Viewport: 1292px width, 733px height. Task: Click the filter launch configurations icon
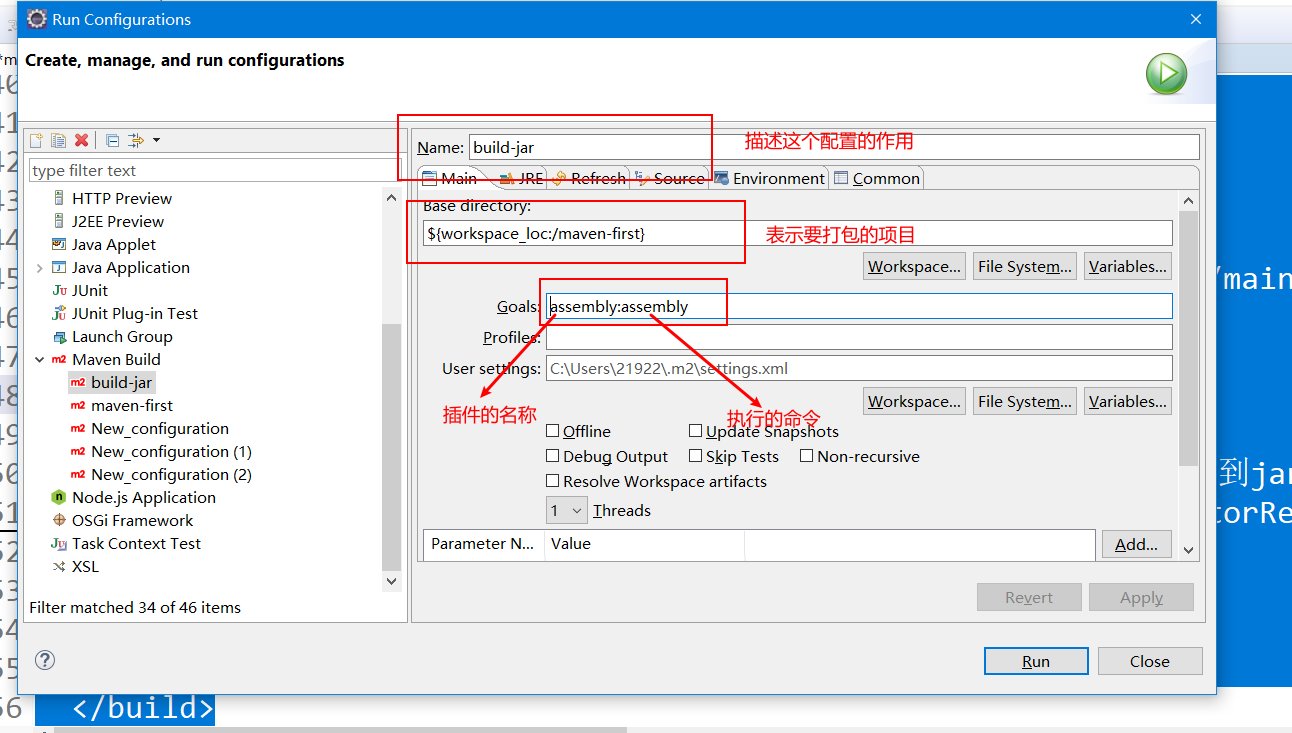tap(136, 140)
